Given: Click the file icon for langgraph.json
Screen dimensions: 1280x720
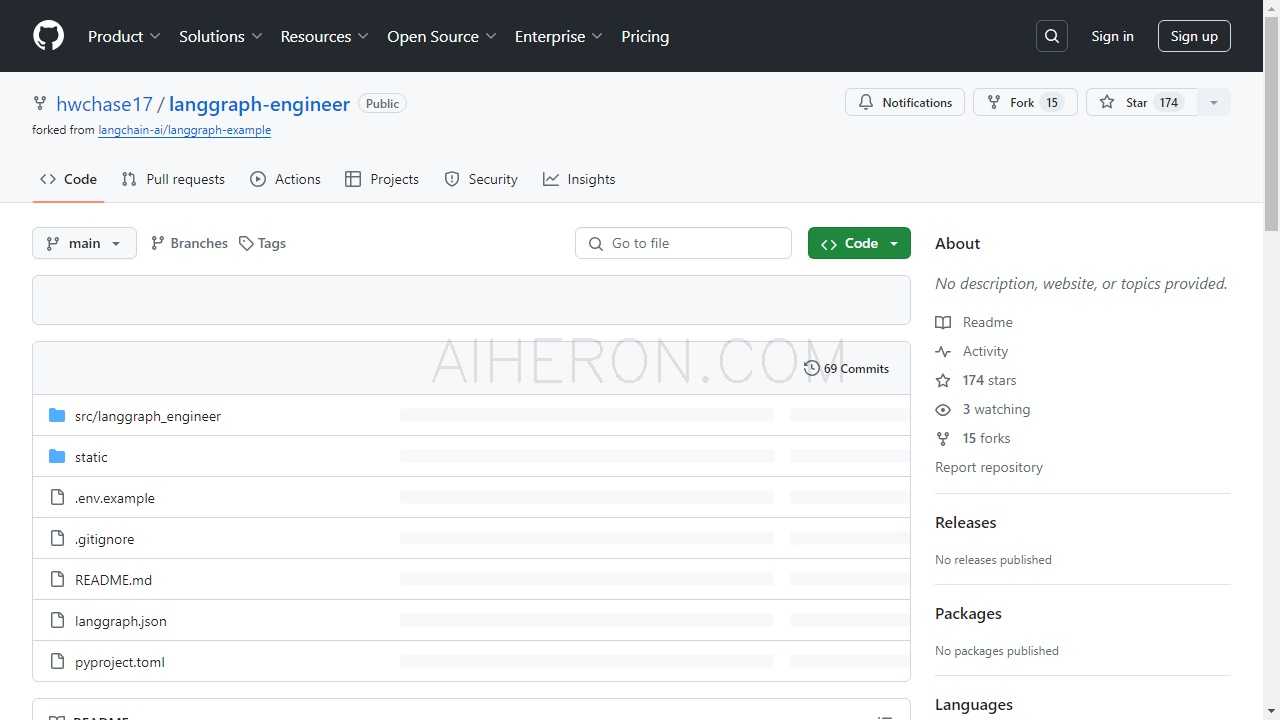Looking at the screenshot, I should pyautogui.click(x=57, y=620).
